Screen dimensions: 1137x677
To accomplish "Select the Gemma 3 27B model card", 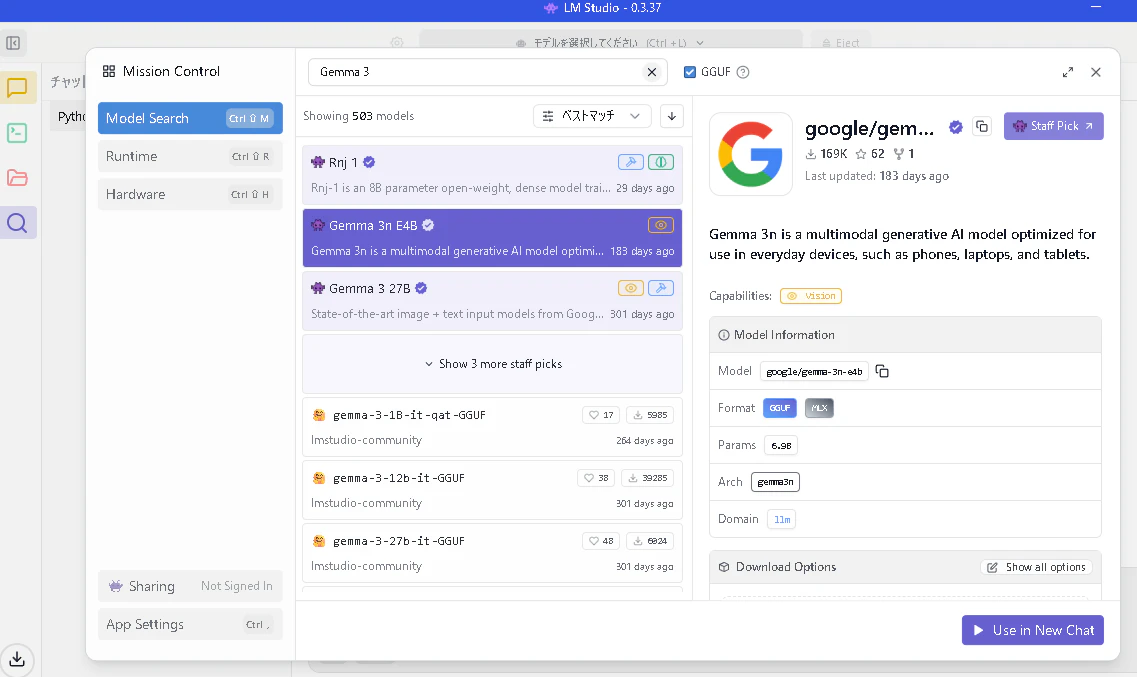I will 492,301.
